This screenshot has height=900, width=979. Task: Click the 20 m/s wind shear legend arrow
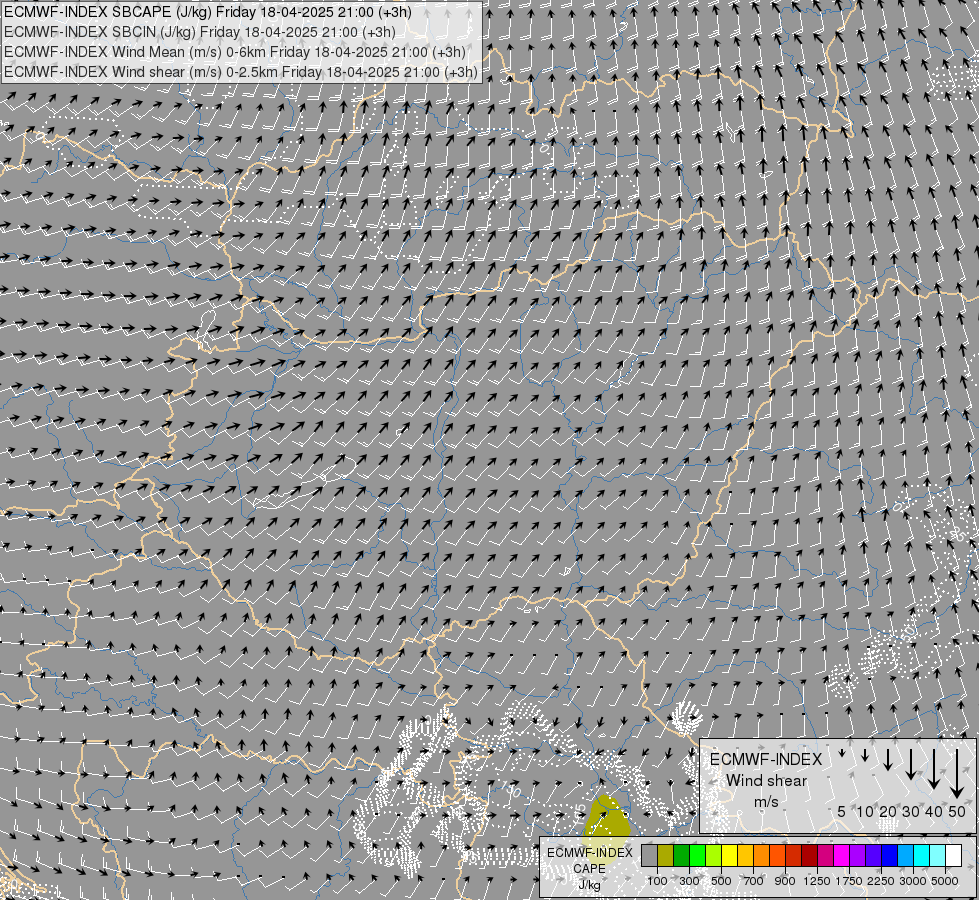click(x=888, y=759)
